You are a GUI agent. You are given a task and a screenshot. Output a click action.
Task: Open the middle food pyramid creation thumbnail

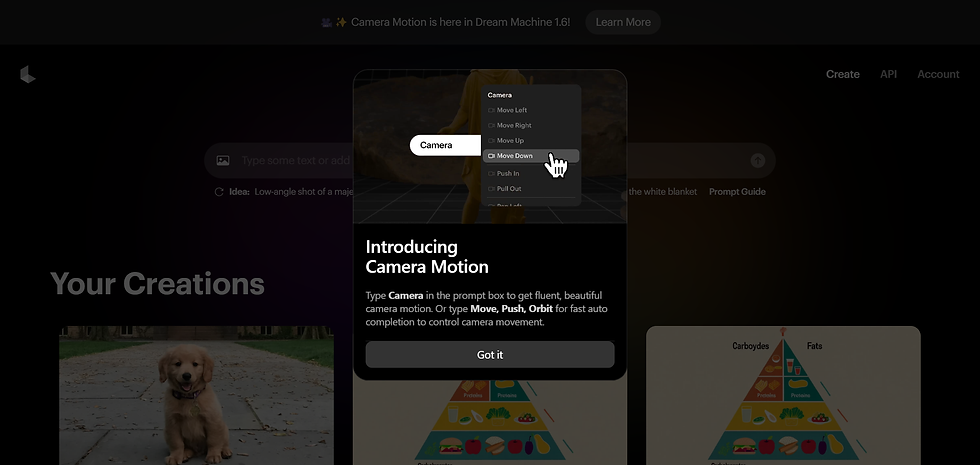[490, 422]
